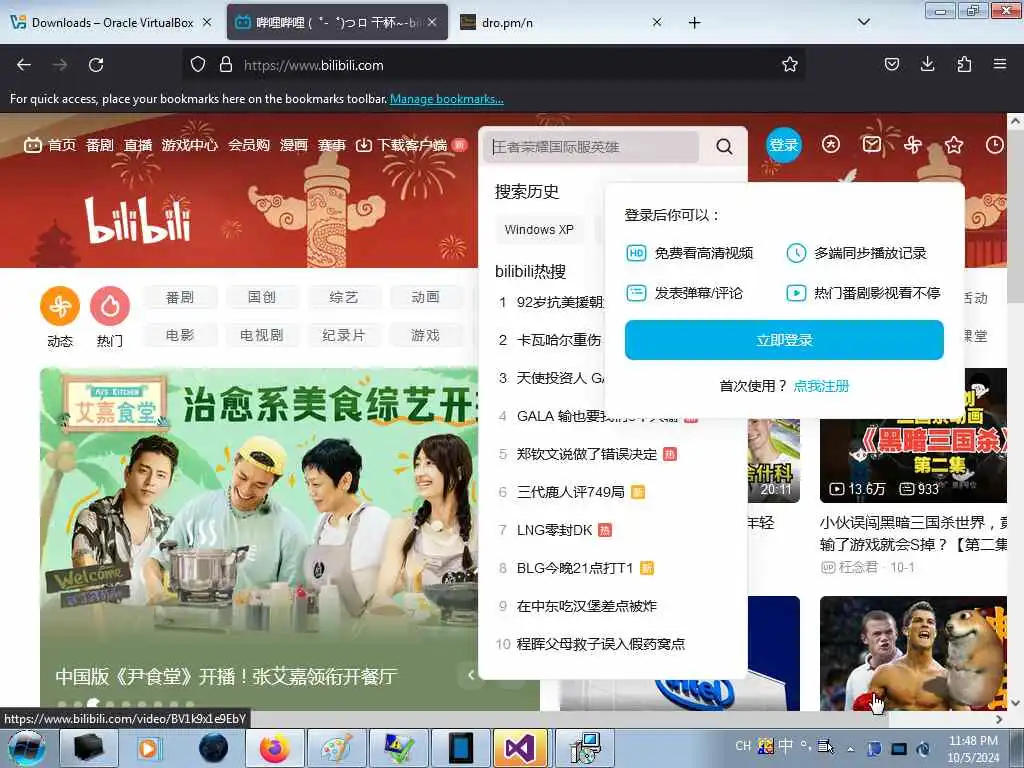This screenshot has height=768, width=1024.
Task: Open trending search BLG今晚21点打T1
Action: pos(575,568)
